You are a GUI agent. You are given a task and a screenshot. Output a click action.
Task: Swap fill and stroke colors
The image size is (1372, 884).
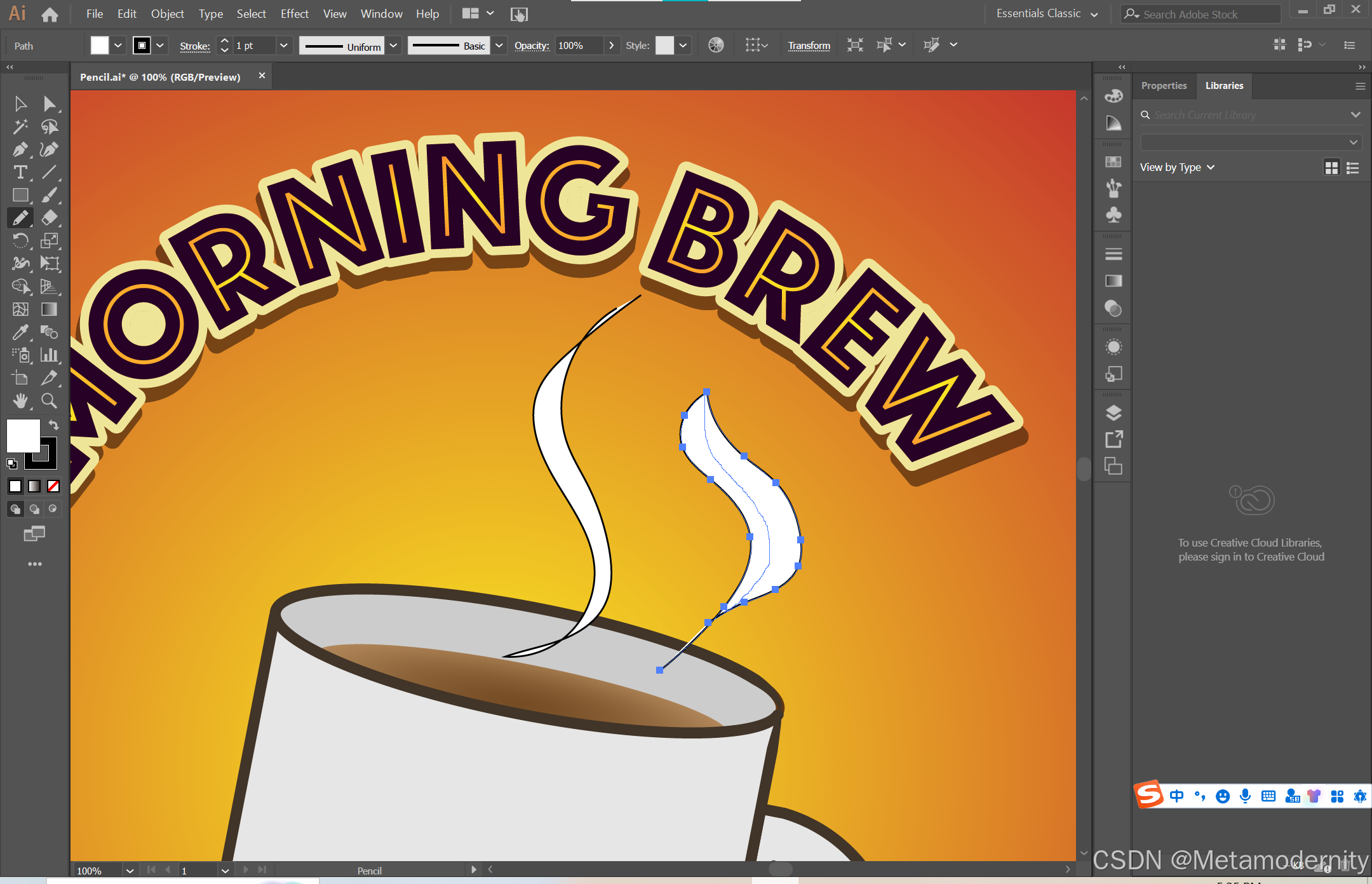(x=54, y=425)
